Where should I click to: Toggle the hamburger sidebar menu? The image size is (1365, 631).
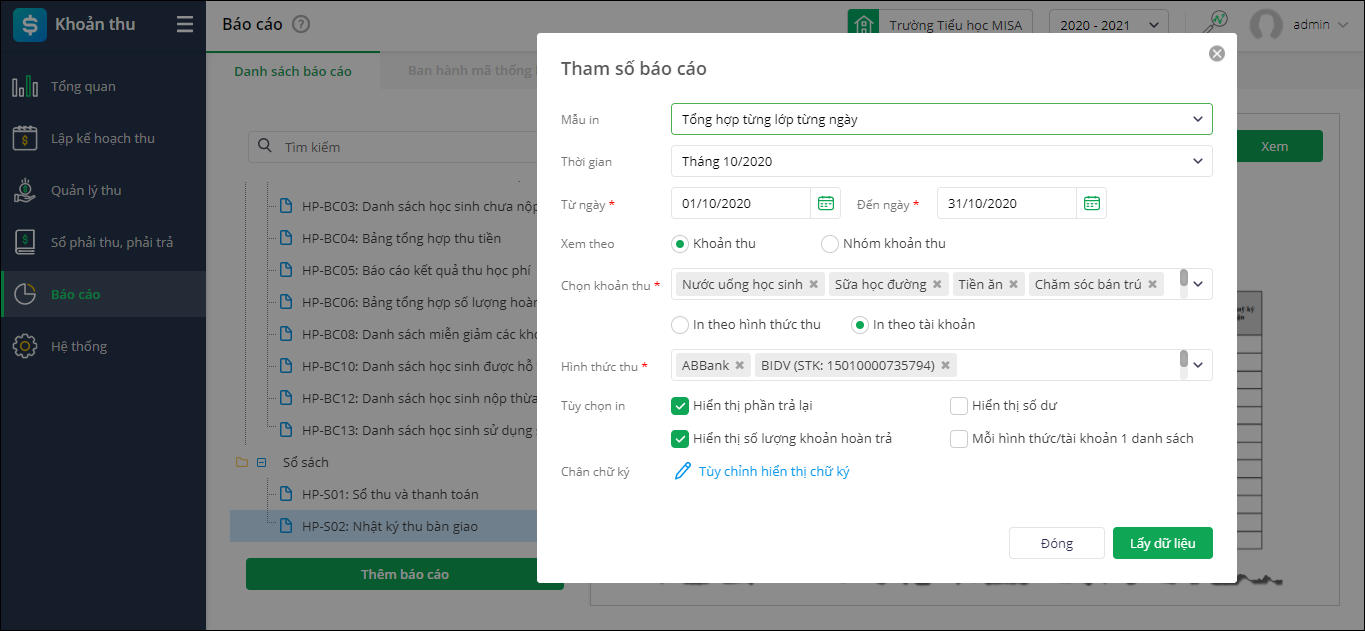(185, 25)
